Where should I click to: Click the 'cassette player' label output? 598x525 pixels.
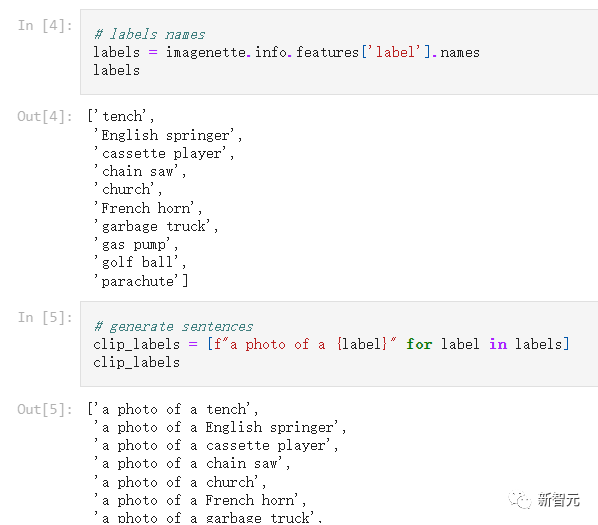(164, 153)
